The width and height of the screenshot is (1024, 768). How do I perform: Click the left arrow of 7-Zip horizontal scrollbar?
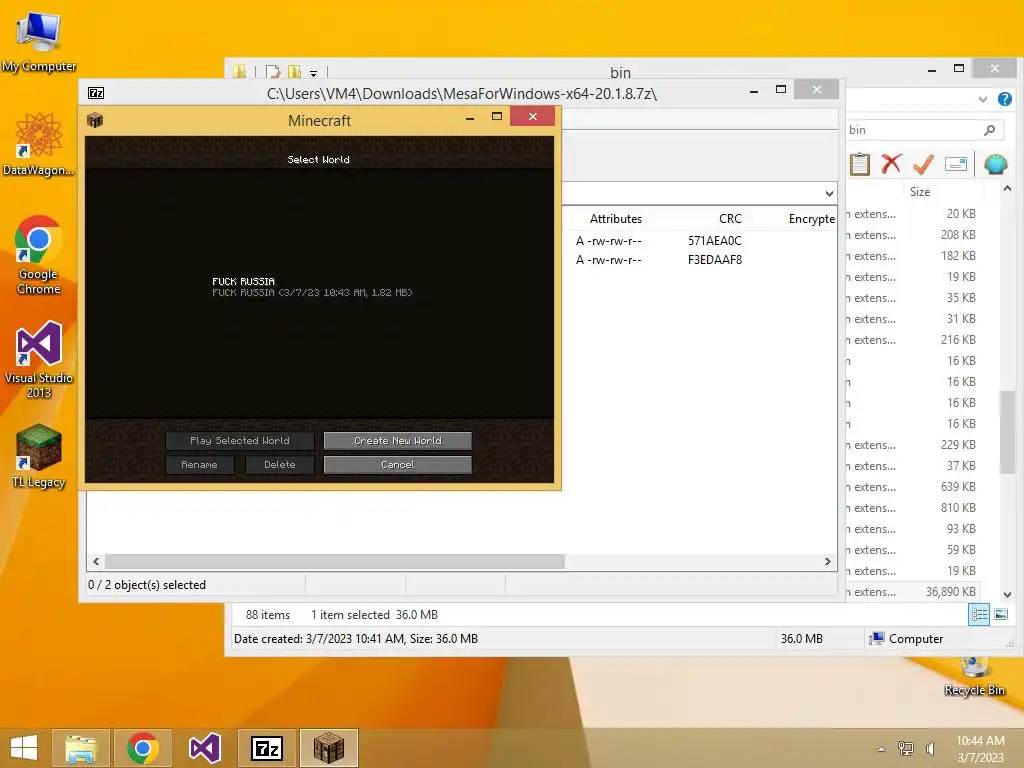coord(97,562)
